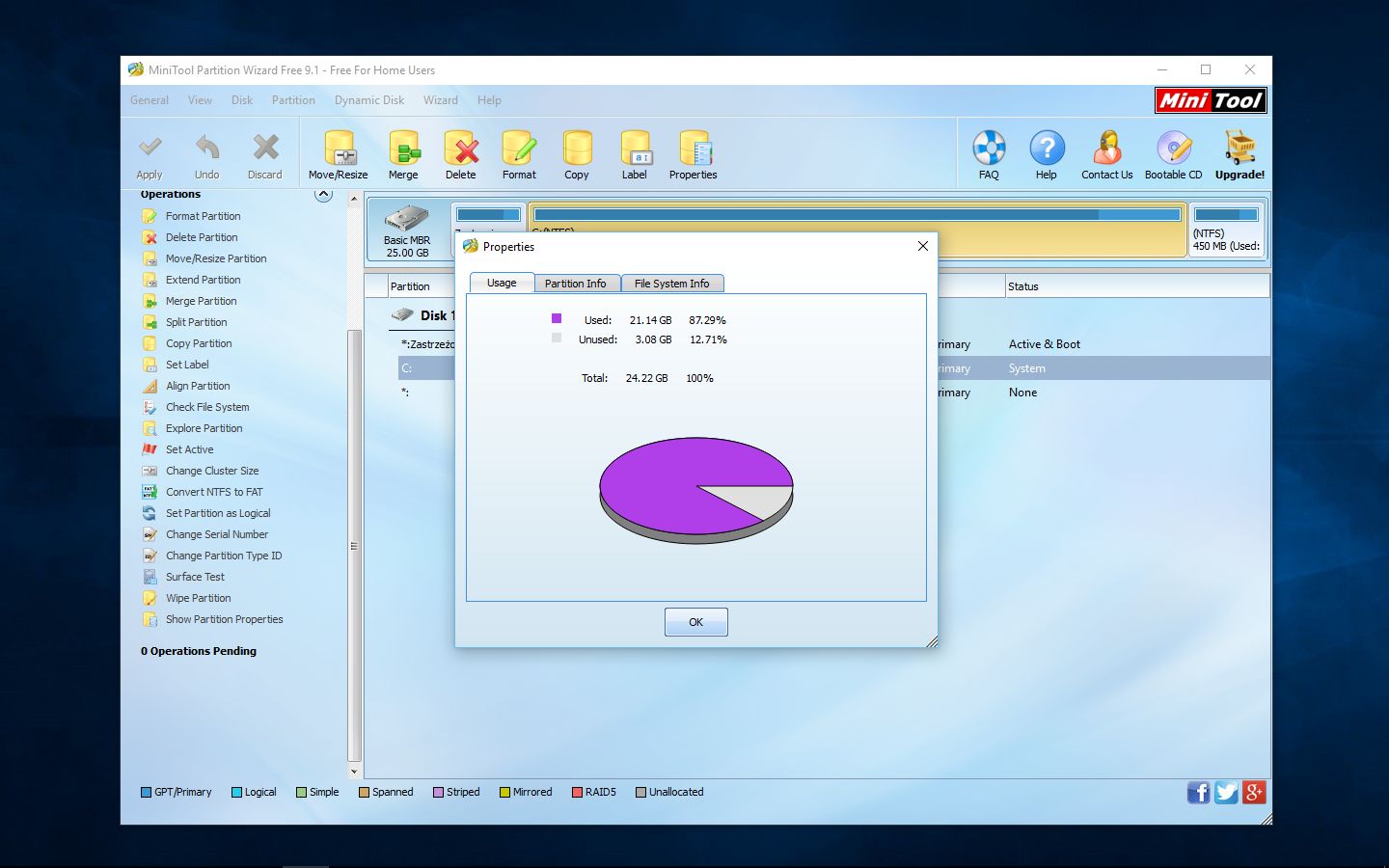Click the Help question mark icon
This screenshot has height=868, width=1389.
[1047, 149]
